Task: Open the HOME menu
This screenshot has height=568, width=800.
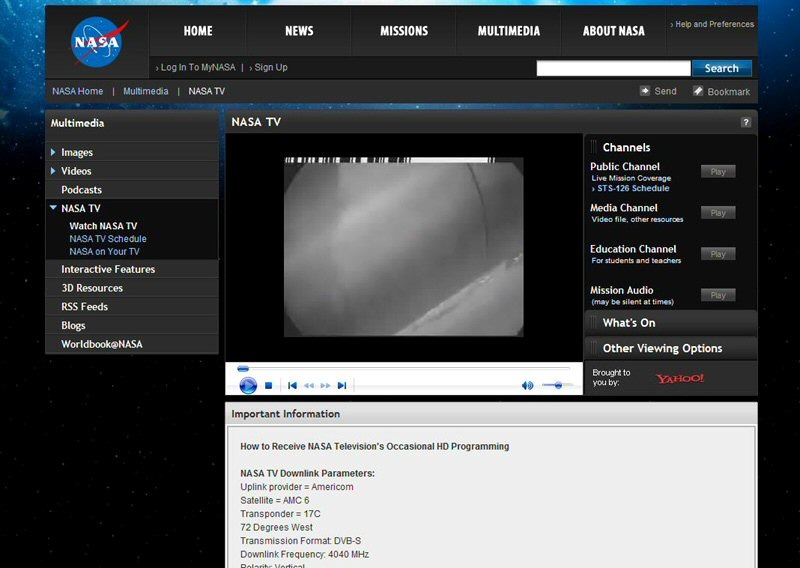Action: coord(198,31)
